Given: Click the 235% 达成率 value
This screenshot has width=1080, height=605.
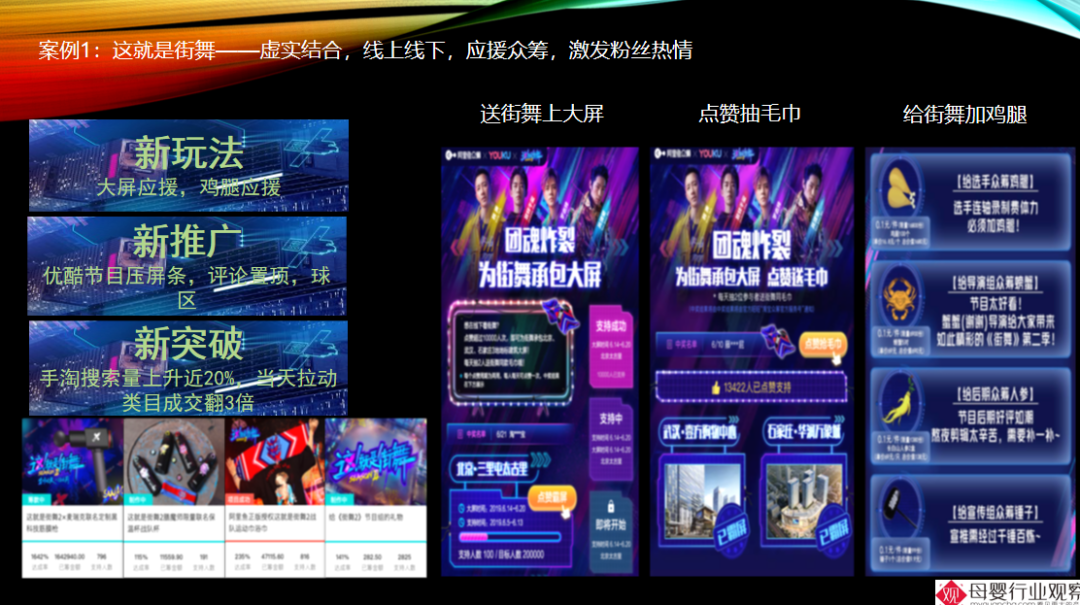Looking at the screenshot, I should (242, 557).
